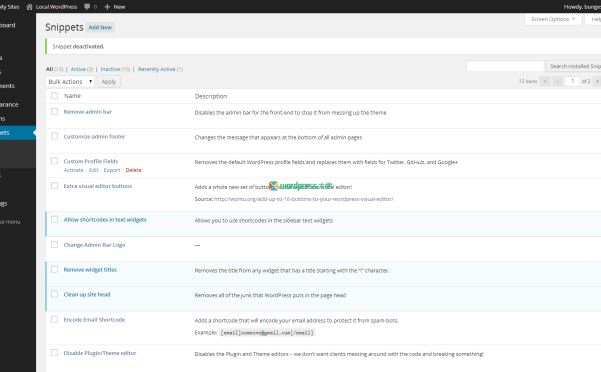Export the Custom Profile Fields snippet
Viewport: 601px width, 372px height.
112,170
